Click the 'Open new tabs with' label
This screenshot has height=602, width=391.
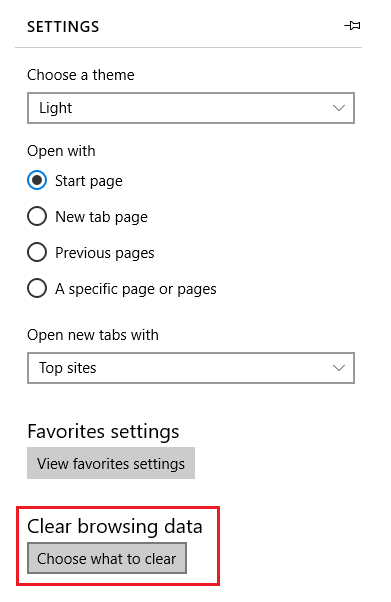(93, 335)
